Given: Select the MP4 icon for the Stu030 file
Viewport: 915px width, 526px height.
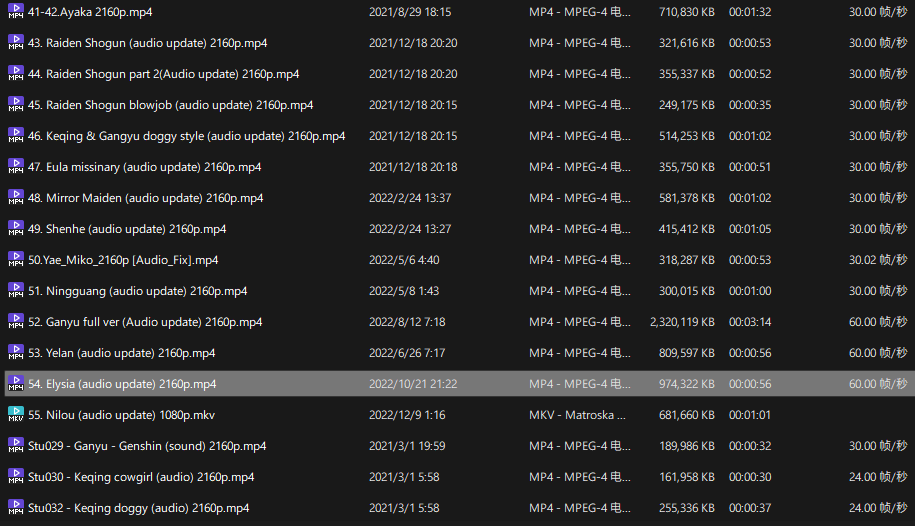Looking at the screenshot, I should [16, 476].
